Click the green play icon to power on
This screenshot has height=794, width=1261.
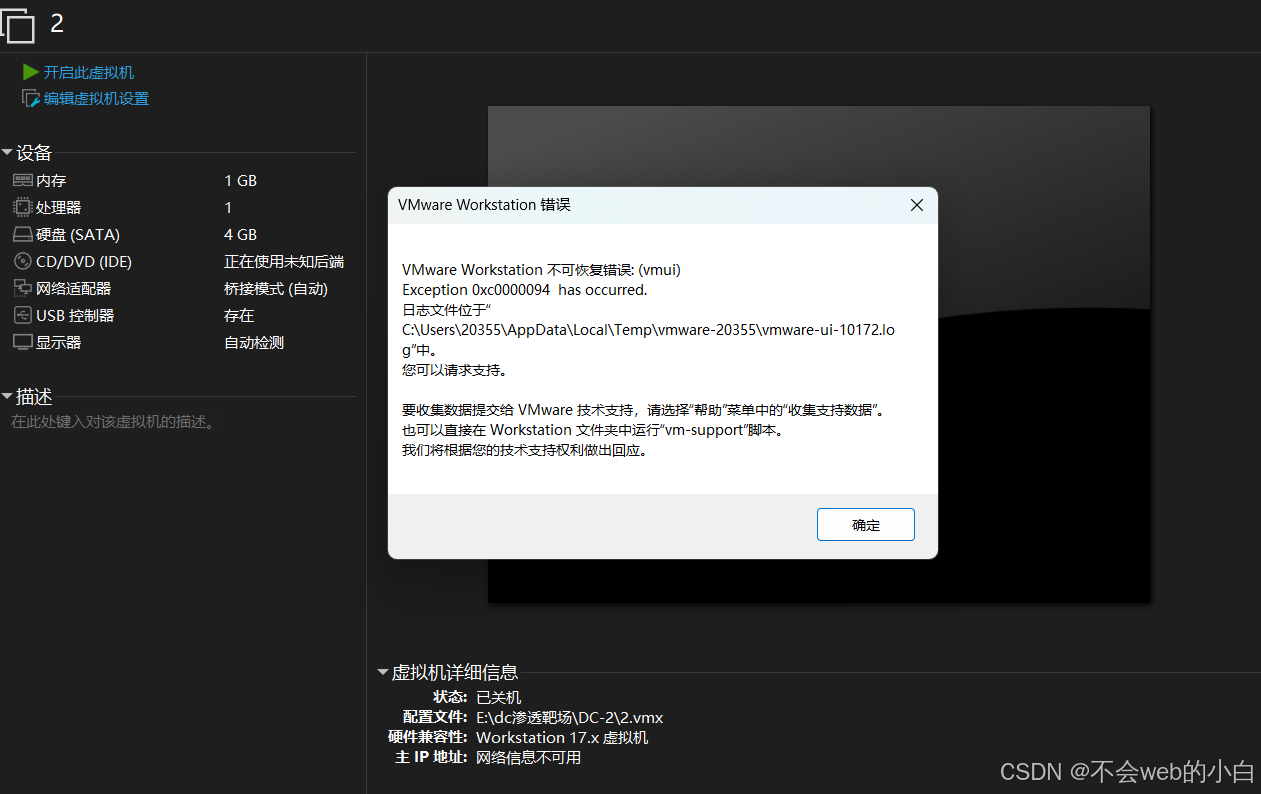pyautogui.click(x=31, y=72)
